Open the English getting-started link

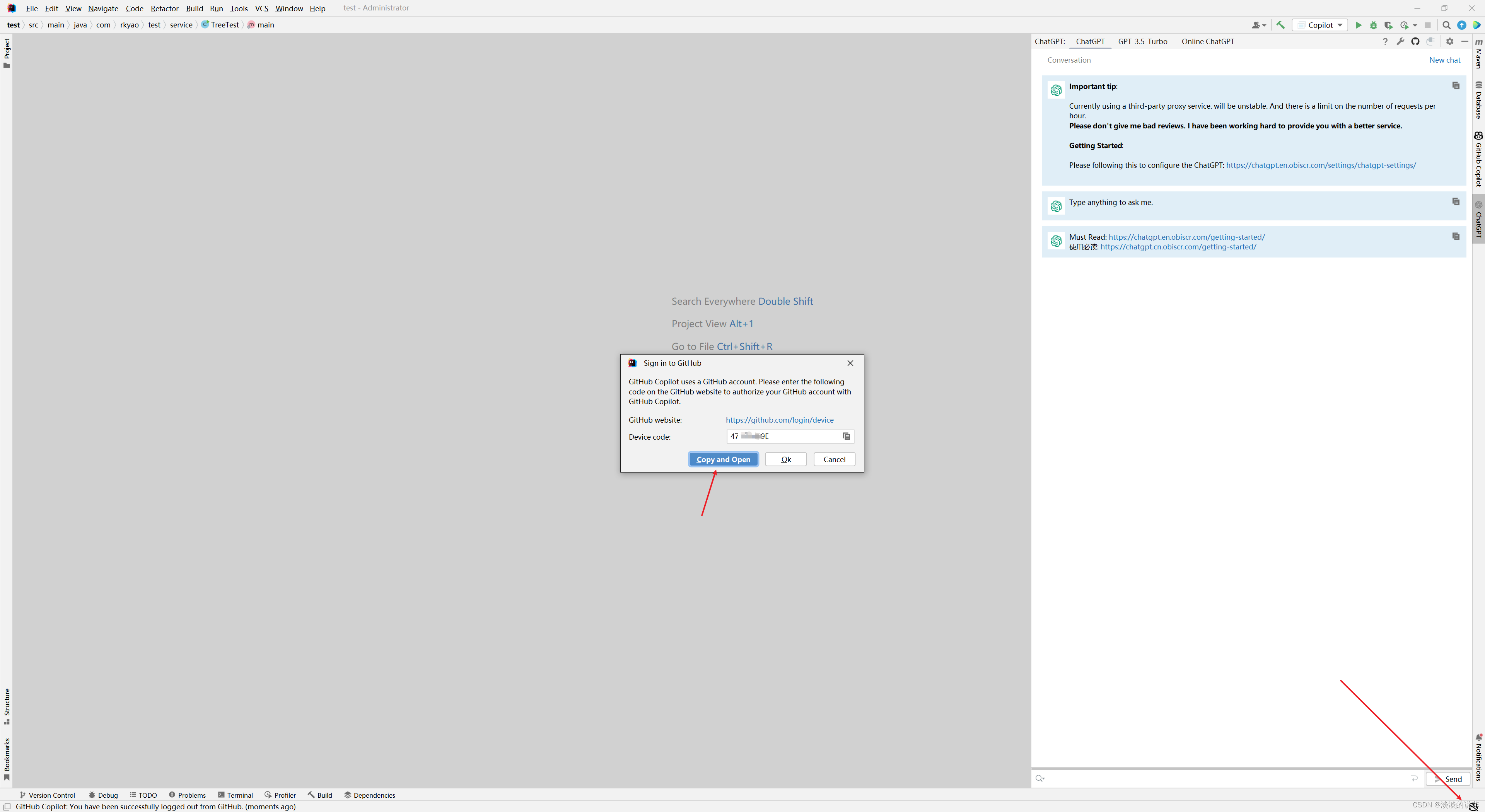(1186, 237)
